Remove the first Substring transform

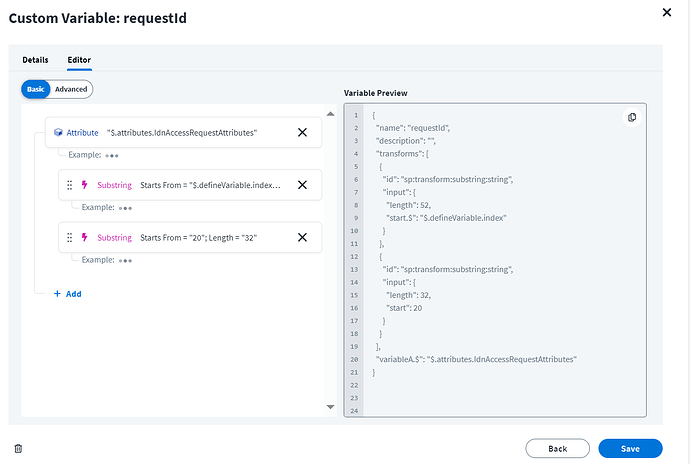tap(302, 184)
